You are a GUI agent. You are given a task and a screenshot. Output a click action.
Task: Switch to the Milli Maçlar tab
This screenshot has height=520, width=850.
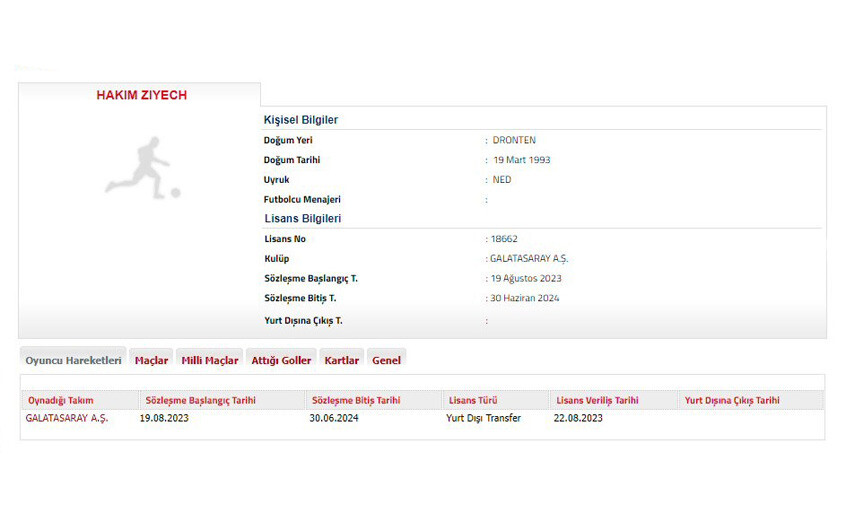click(209, 360)
